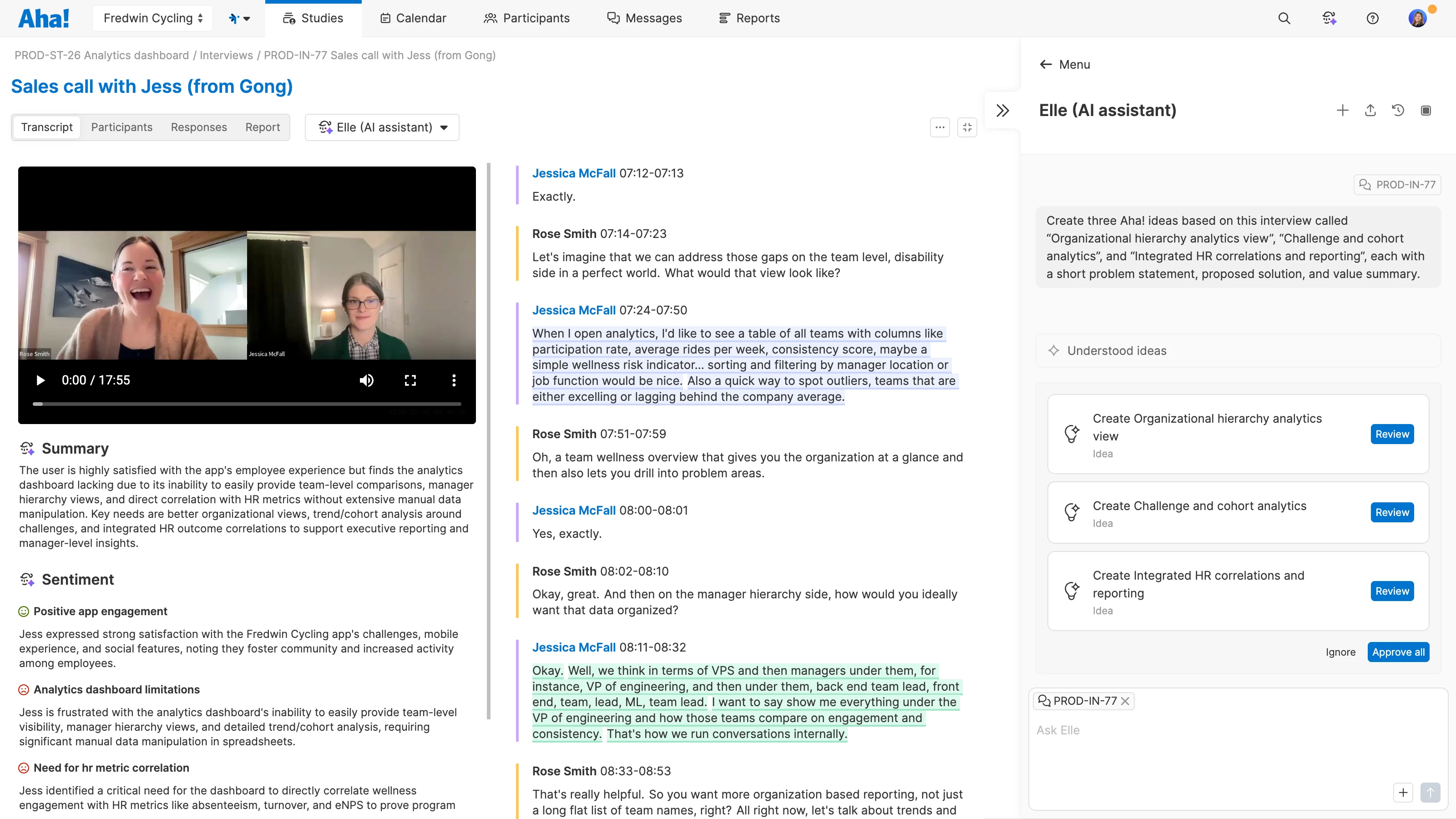Collapse the Elle panel with double chevron

tap(1002, 110)
